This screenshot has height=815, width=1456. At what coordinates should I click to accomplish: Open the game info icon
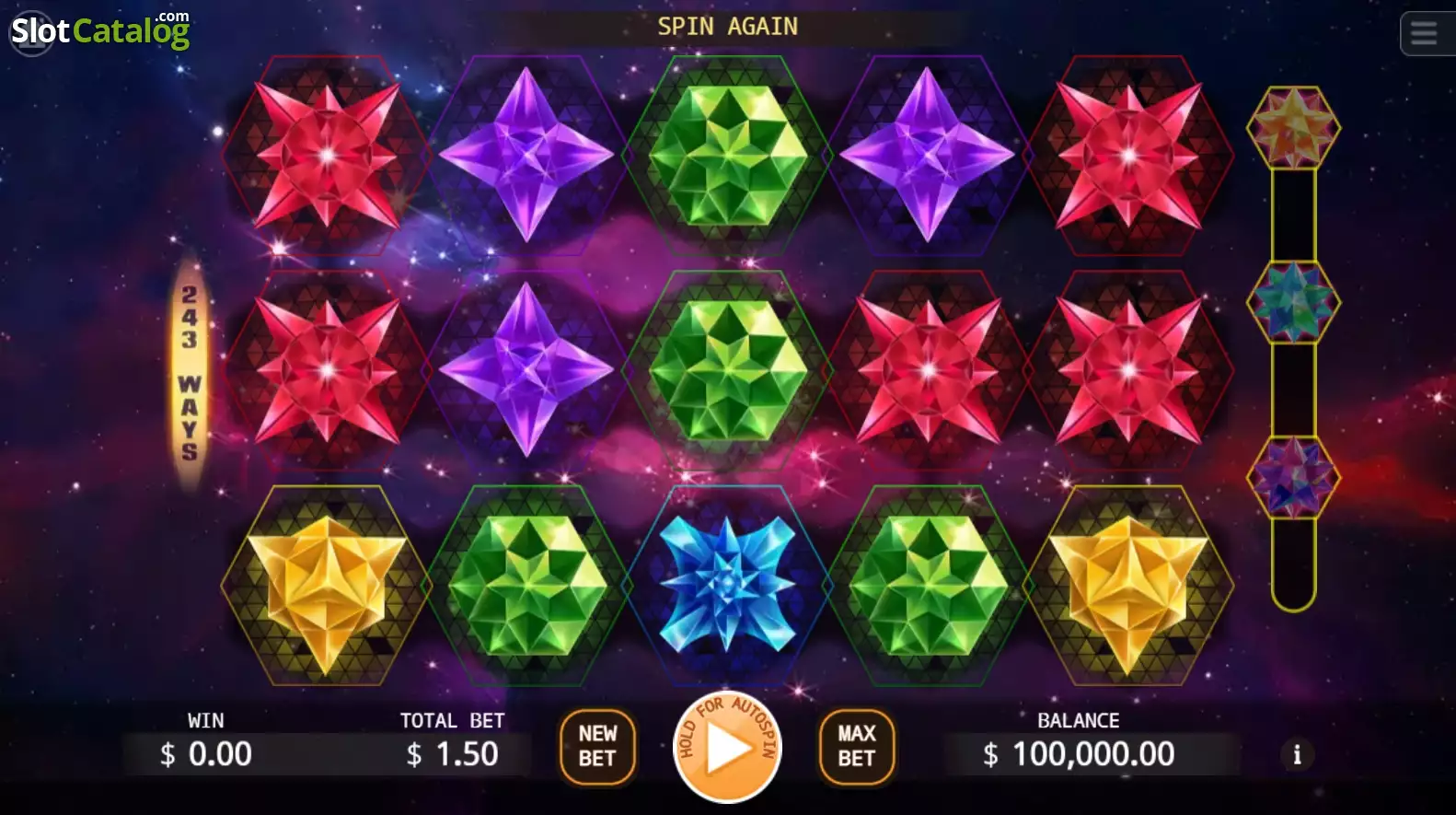(1297, 755)
